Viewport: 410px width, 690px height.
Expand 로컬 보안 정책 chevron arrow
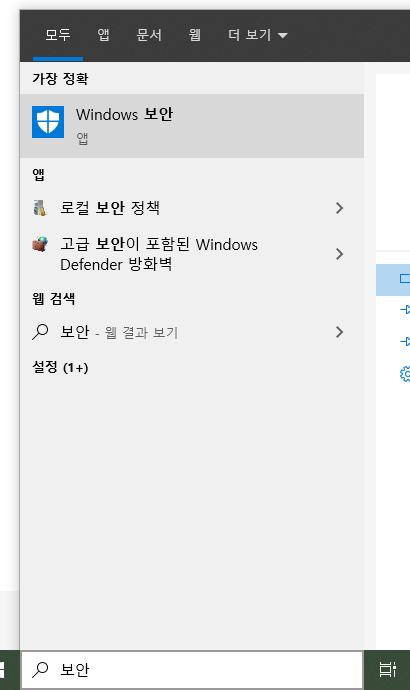point(339,208)
